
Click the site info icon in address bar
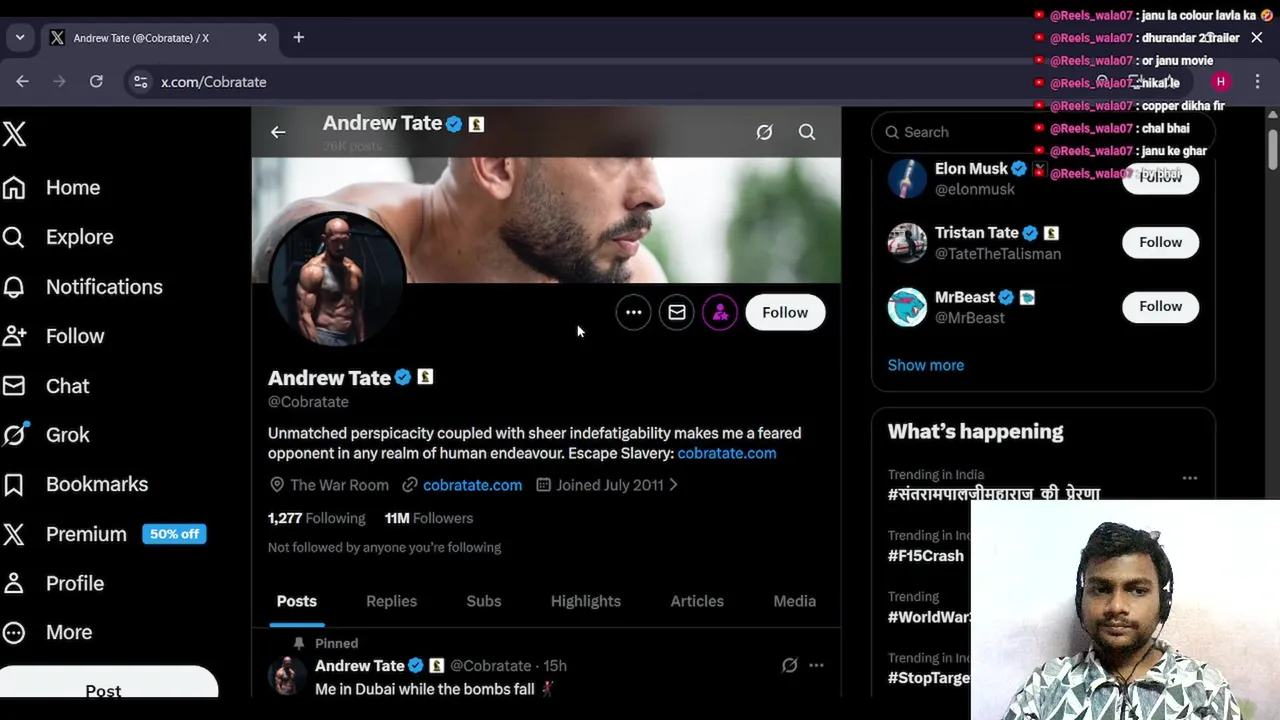click(140, 82)
